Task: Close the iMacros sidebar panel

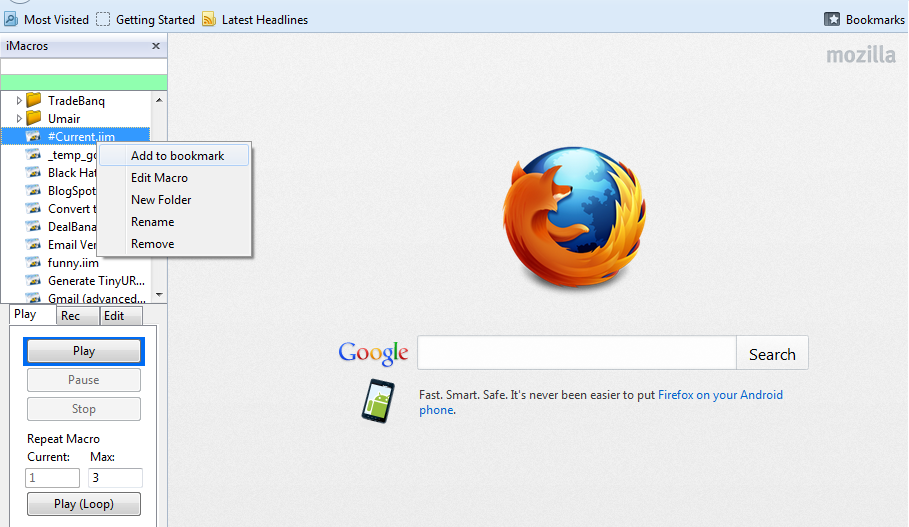Action: pos(155,46)
